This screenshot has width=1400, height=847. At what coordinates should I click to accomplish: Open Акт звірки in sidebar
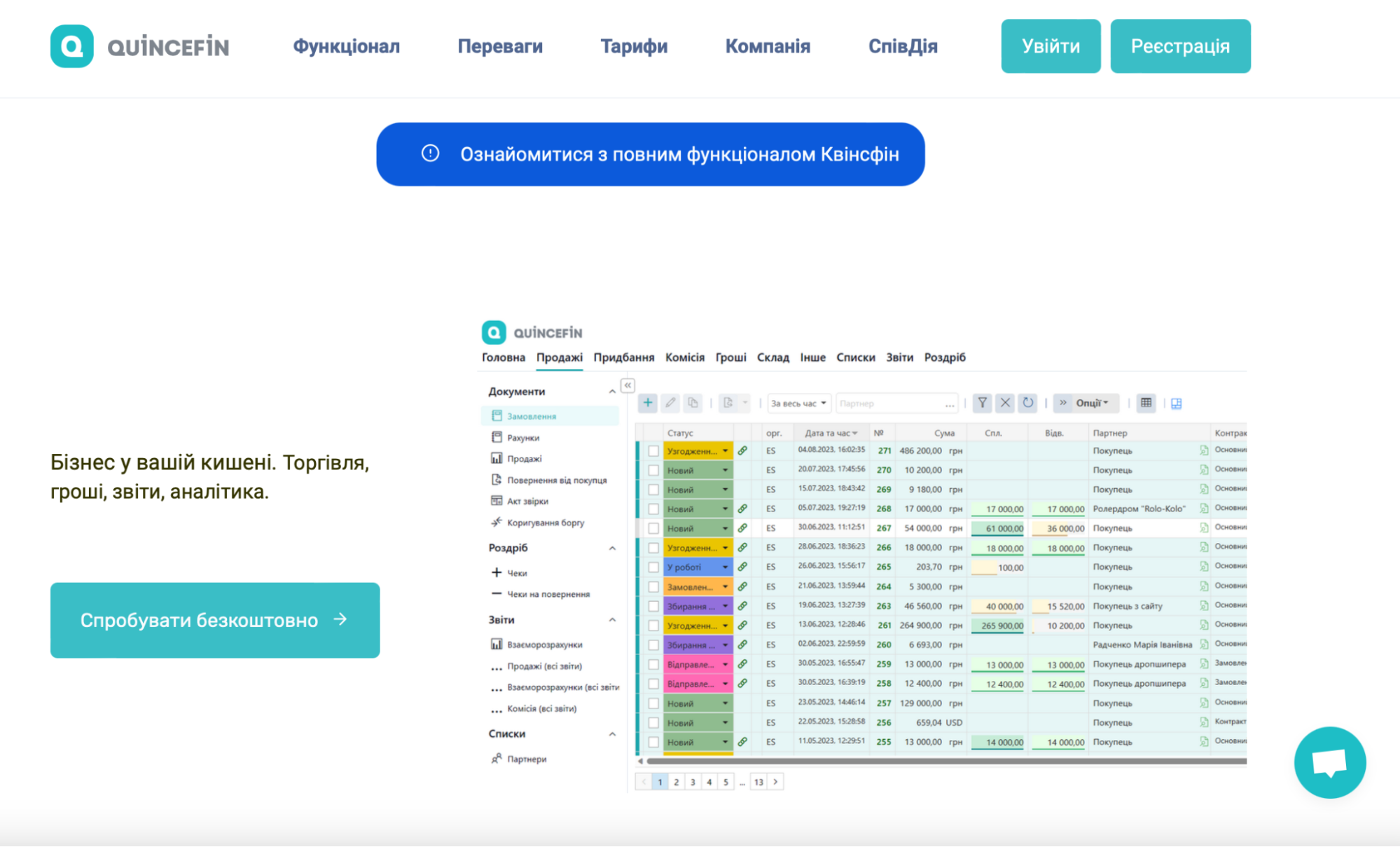[x=520, y=502]
